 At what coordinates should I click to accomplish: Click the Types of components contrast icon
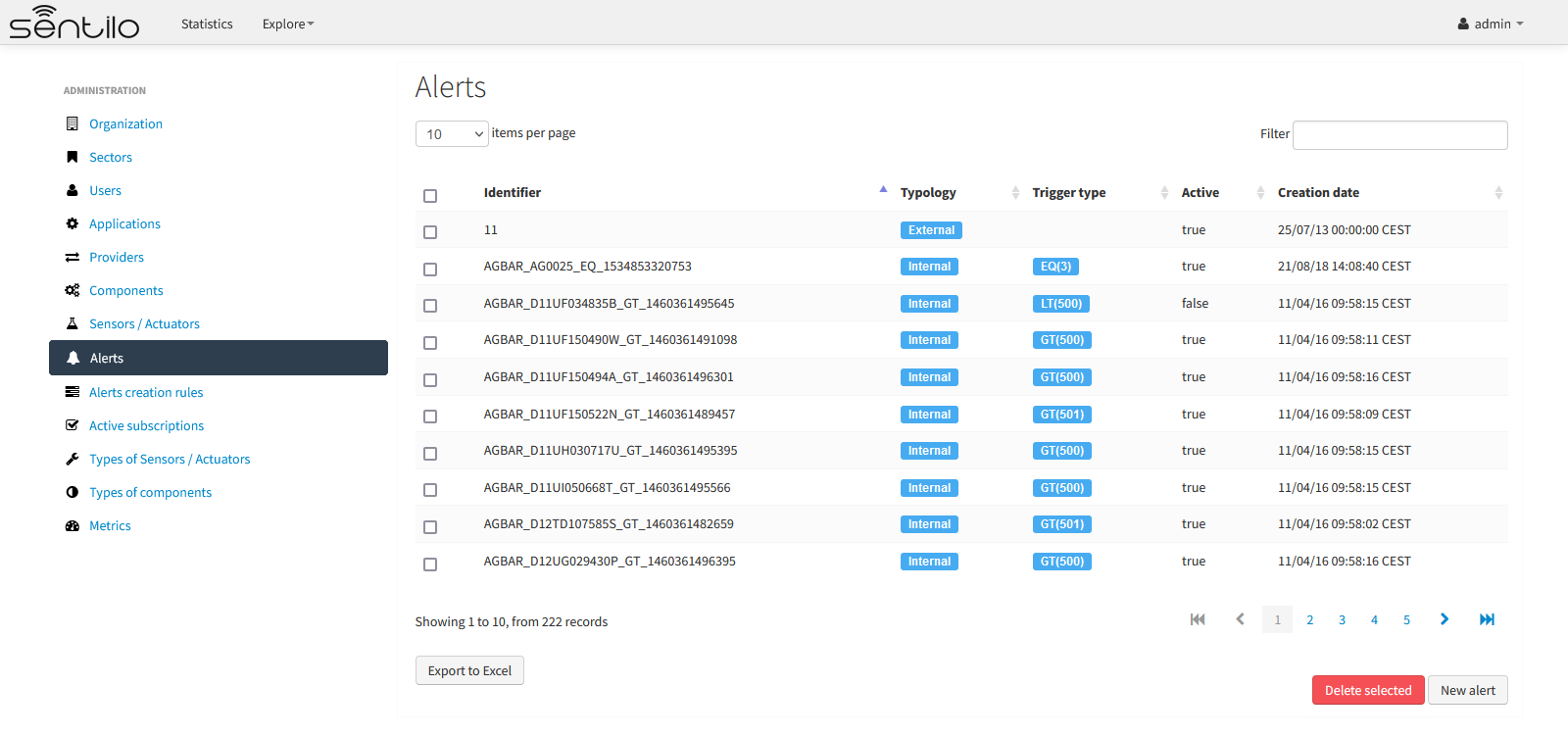click(x=72, y=492)
